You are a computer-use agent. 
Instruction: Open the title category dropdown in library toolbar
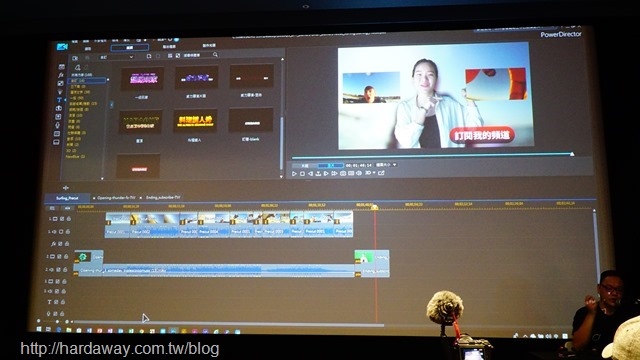pos(117,57)
